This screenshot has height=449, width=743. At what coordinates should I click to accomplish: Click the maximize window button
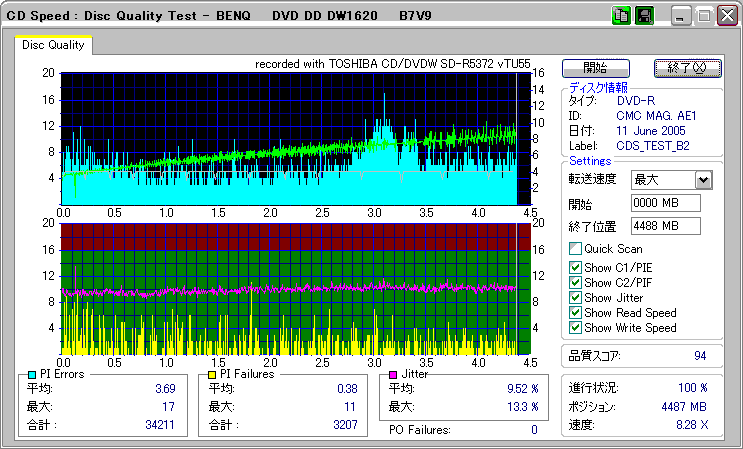pyautogui.click(x=705, y=16)
